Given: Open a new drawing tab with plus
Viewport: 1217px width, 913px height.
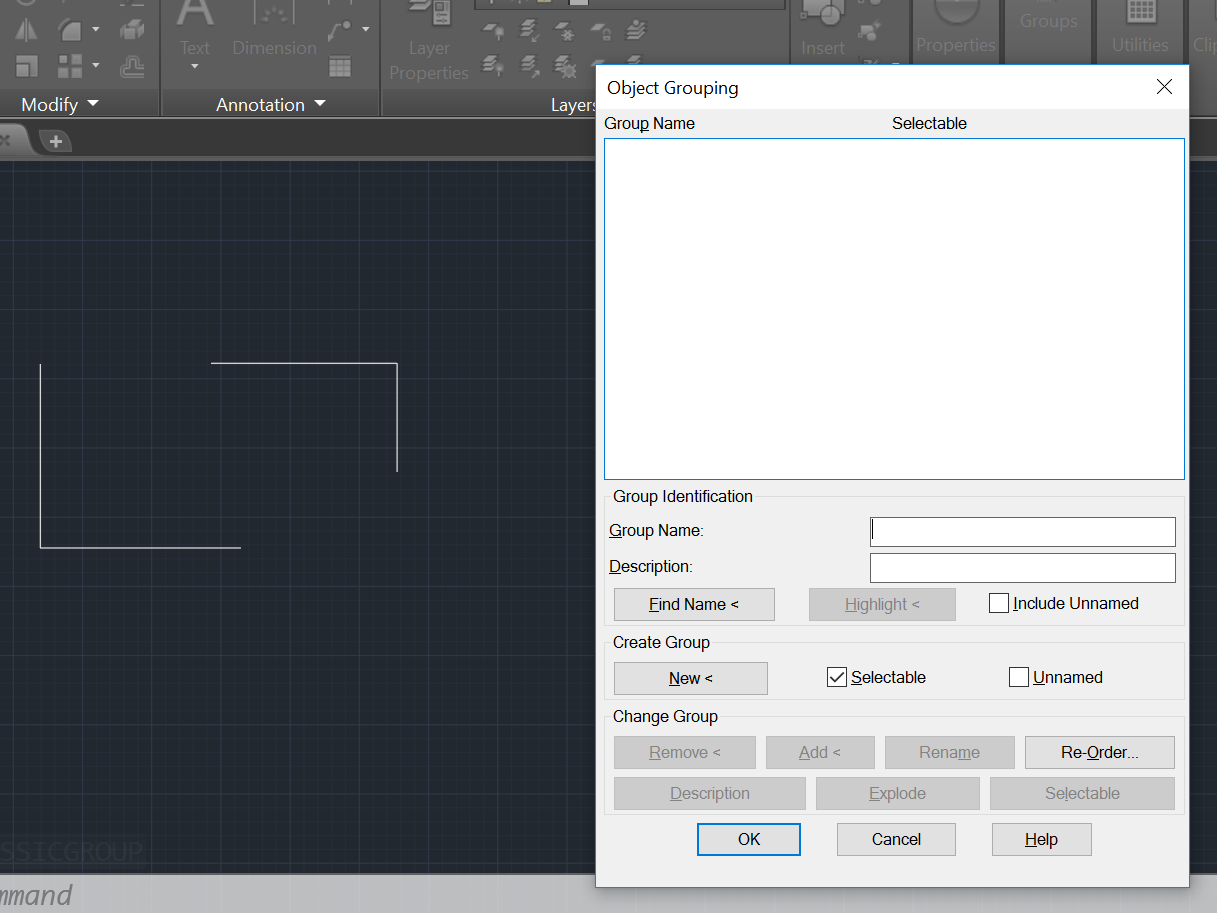Looking at the screenshot, I should [56, 141].
